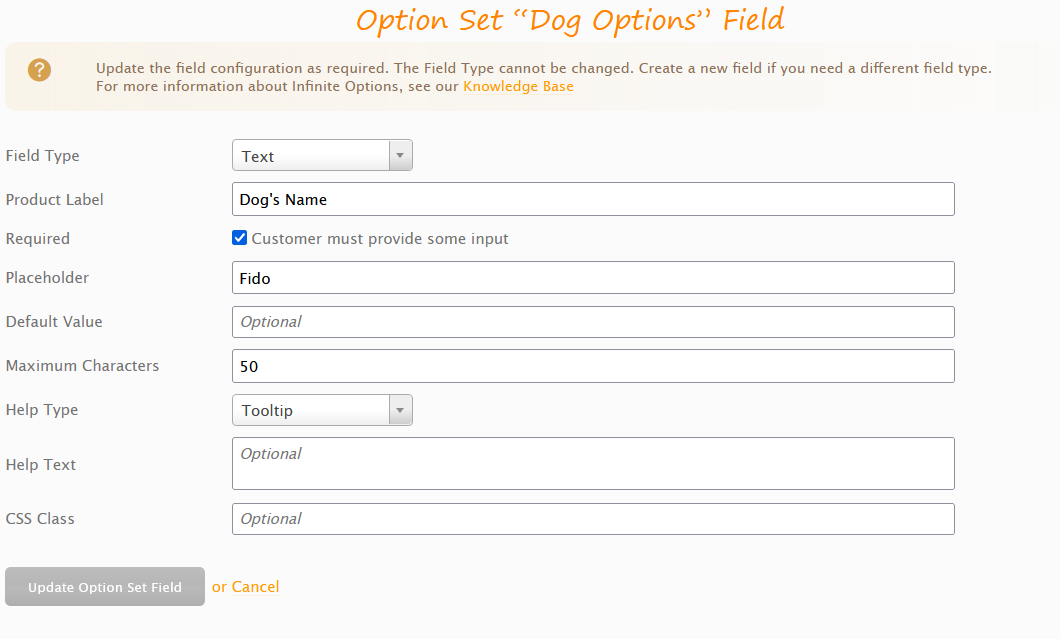
Task: Click the Product Label input field
Action: pos(593,199)
